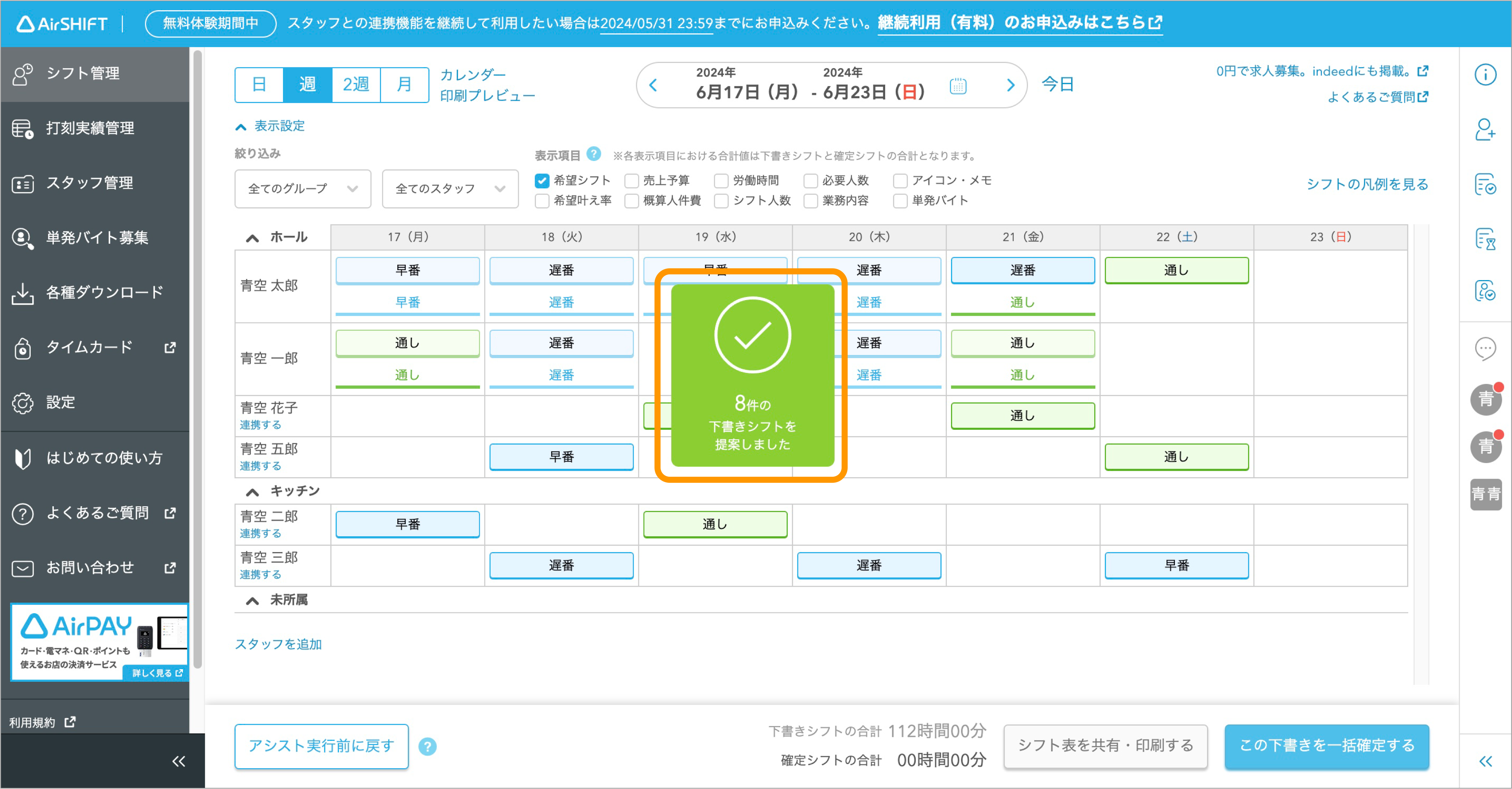Click the square 青青 group avatar
Viewport: 1512px width, 789px height.
[1485, 494]
